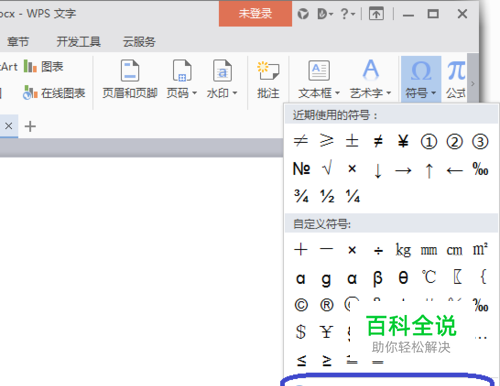Insert the $ dollar symbol

[x=301, y=332]
